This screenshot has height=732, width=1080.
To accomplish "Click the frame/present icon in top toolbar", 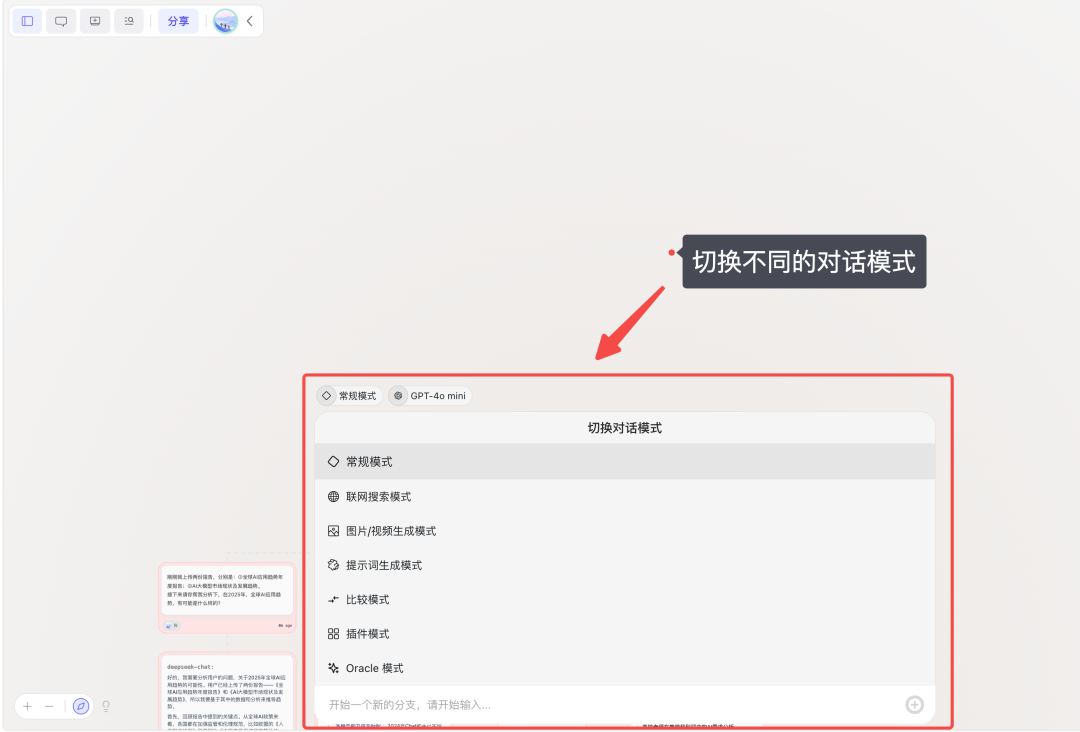I will coord(94,21).
